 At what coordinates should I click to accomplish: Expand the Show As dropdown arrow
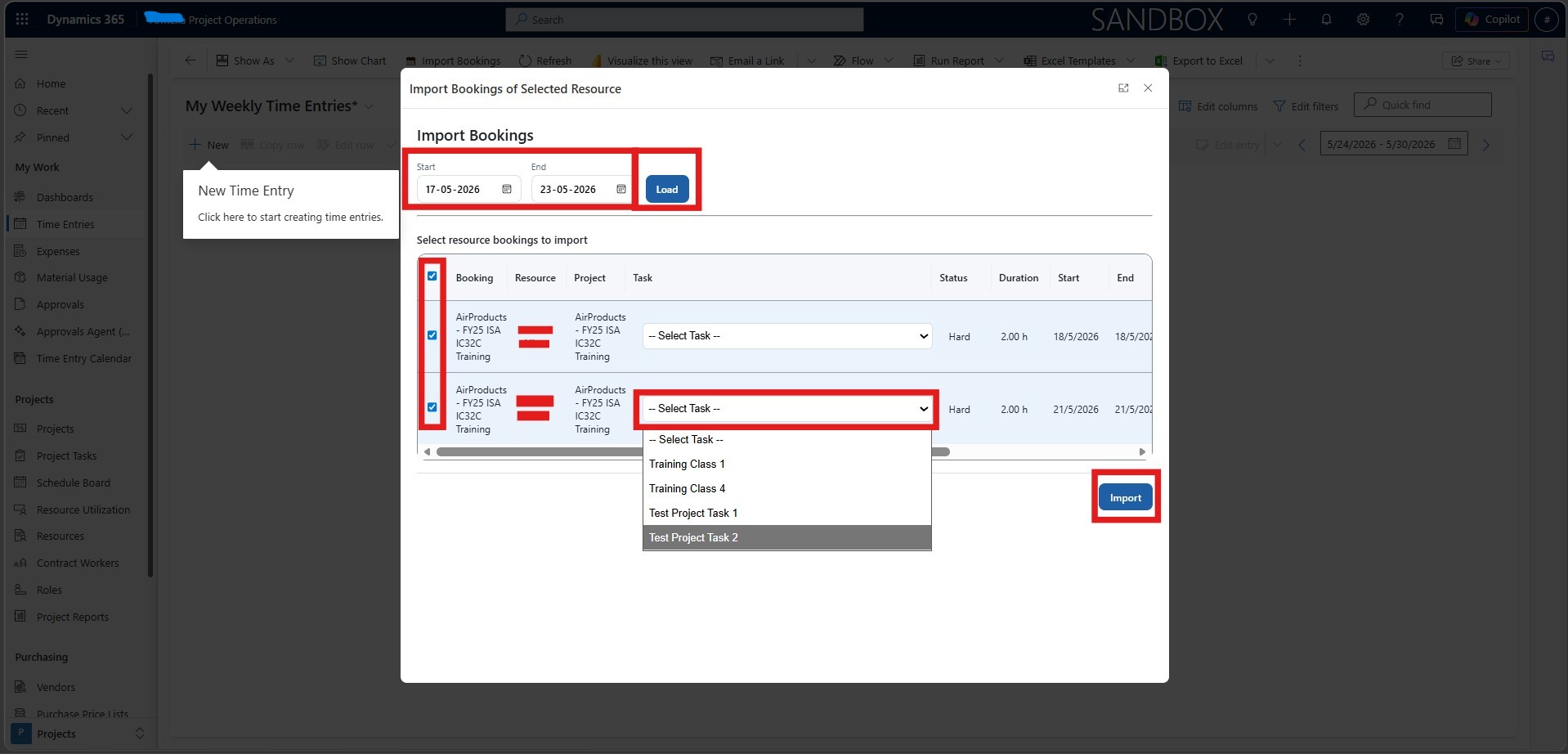click(x=290, y=61)
